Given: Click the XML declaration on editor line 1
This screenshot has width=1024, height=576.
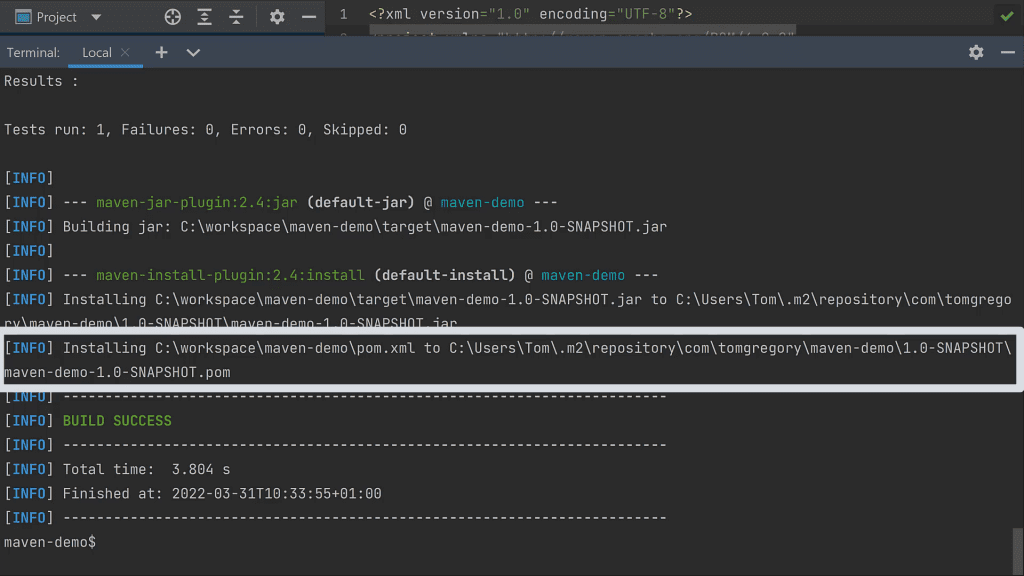Looking at the screenshot, I should [x=530, y=14].
